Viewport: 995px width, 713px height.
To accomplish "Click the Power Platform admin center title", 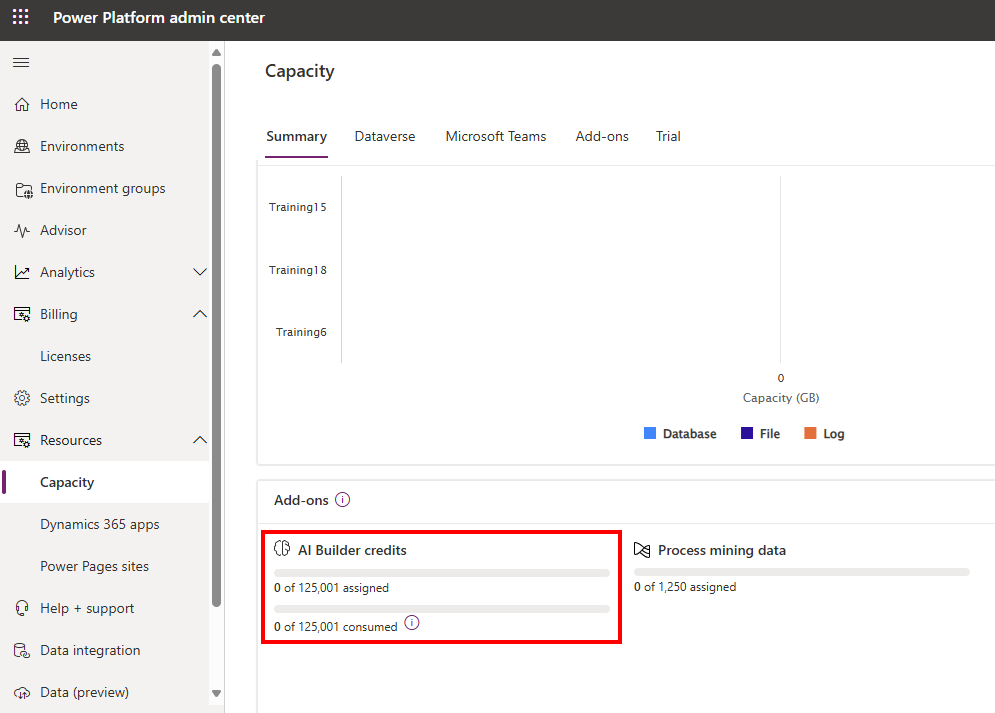I will click(159, 18).
